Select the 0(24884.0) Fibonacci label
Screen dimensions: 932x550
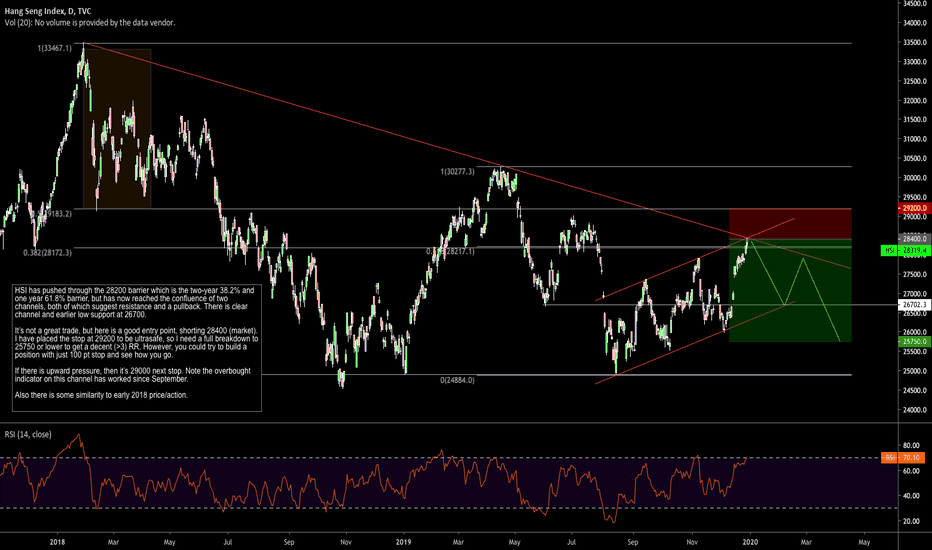(458, 380)
